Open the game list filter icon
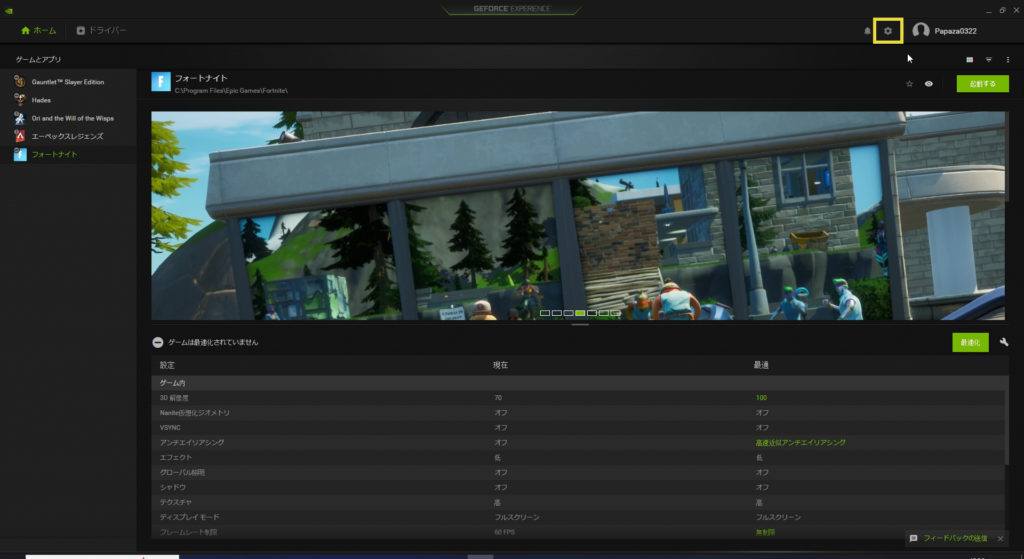The height and width of the screenshot is (559, 1024). pos(989,60)
